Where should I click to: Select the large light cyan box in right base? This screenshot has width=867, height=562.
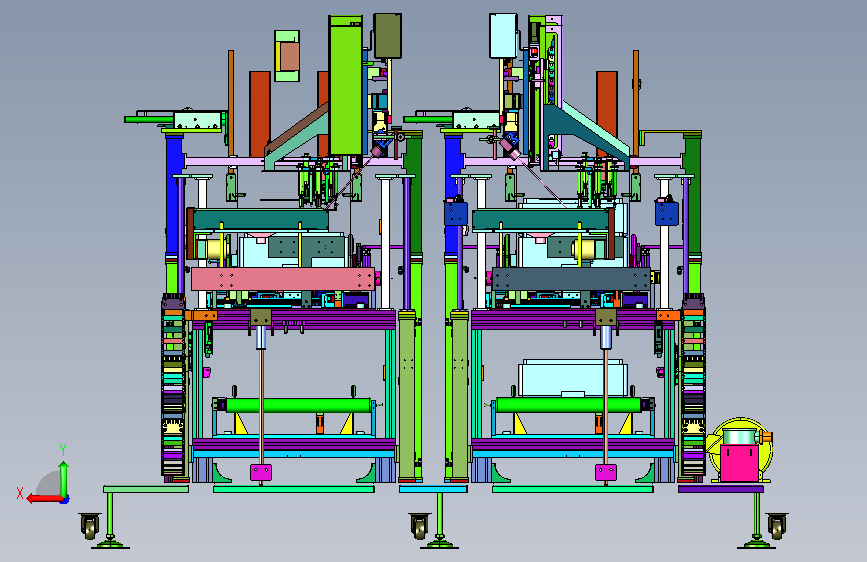572,377
